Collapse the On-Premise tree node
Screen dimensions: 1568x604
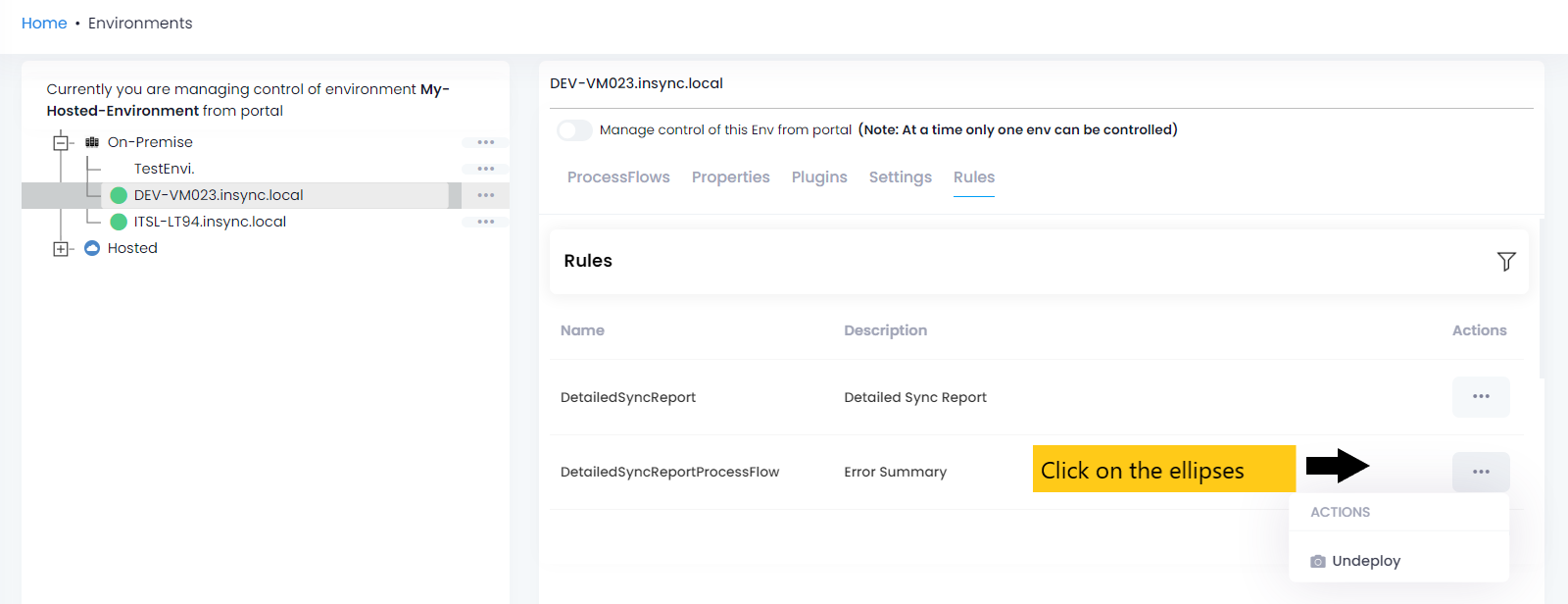(x=61, y=142)
